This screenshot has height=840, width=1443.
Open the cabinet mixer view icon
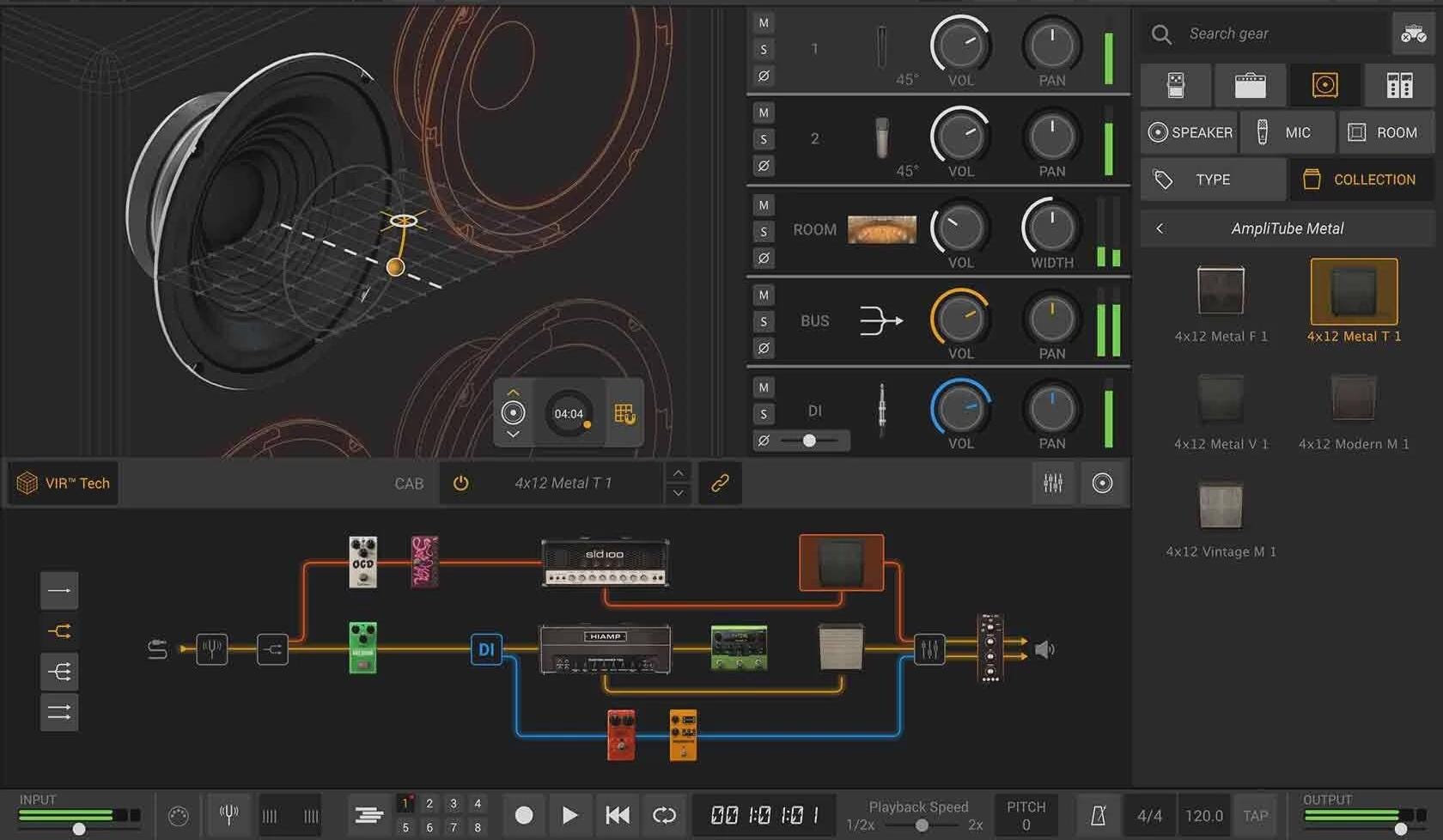coord(1053,483)
